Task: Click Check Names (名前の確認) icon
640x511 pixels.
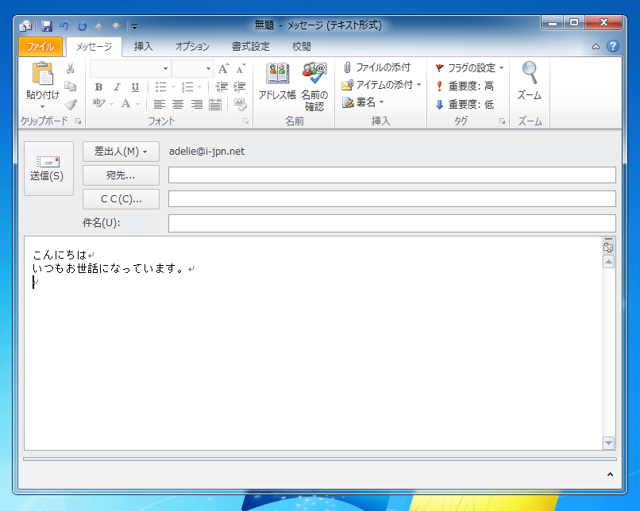Action: [x=314, y=86]
